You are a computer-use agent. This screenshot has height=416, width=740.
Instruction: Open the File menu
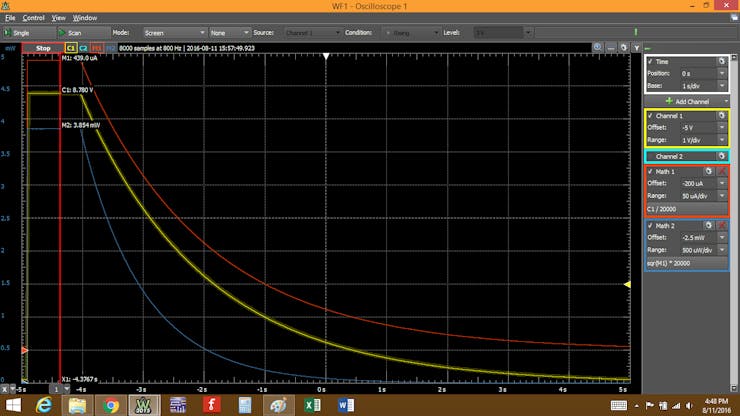(10, 18)
